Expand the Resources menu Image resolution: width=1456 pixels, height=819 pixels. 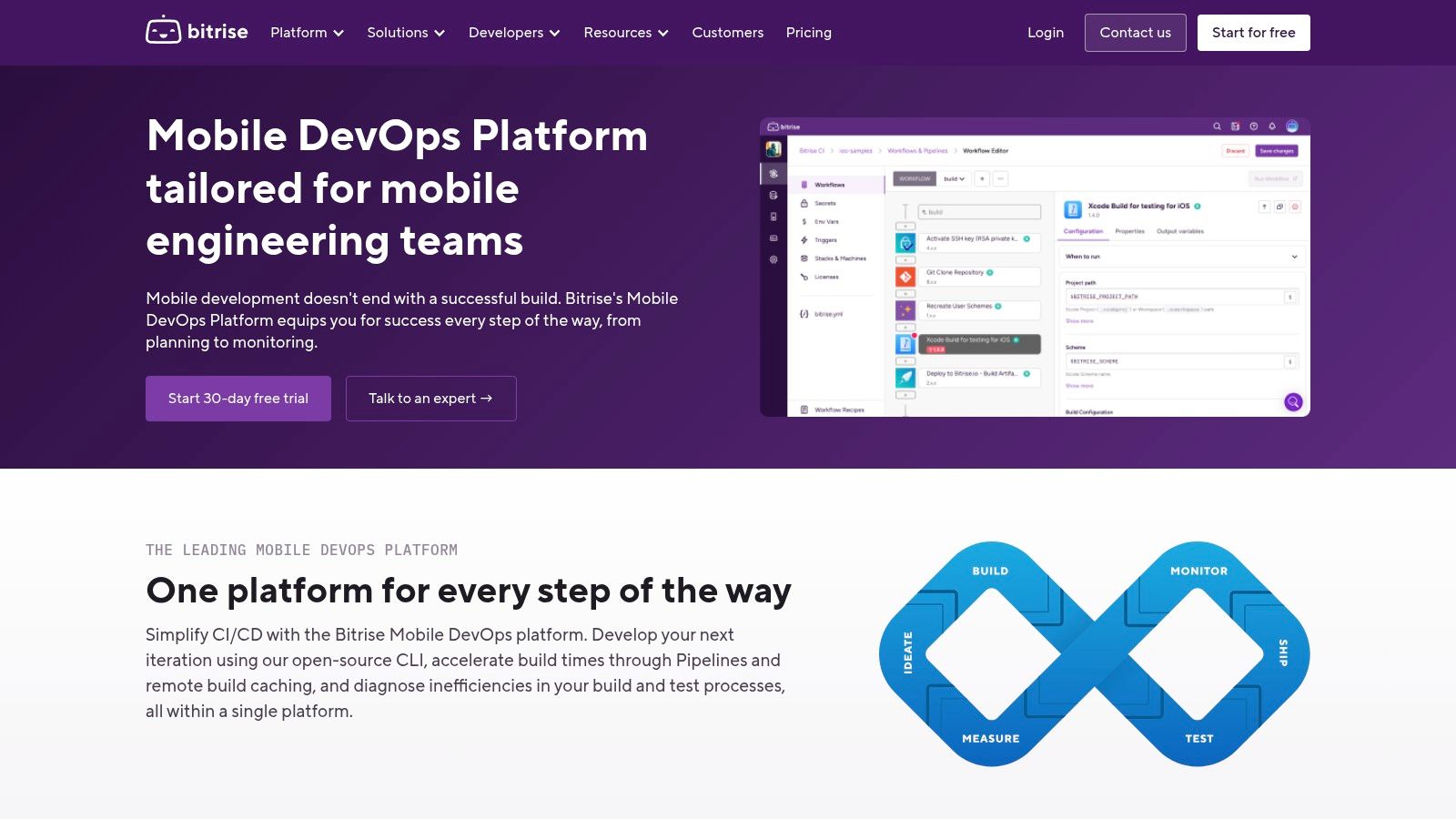(x=626, y=33)
